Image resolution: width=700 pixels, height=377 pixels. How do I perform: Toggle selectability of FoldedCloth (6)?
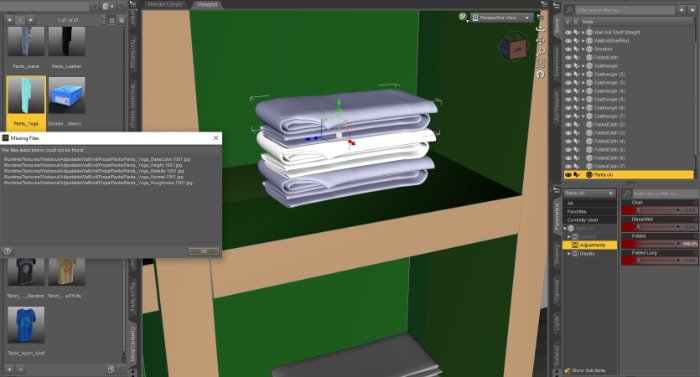click(x=576, y=158)
